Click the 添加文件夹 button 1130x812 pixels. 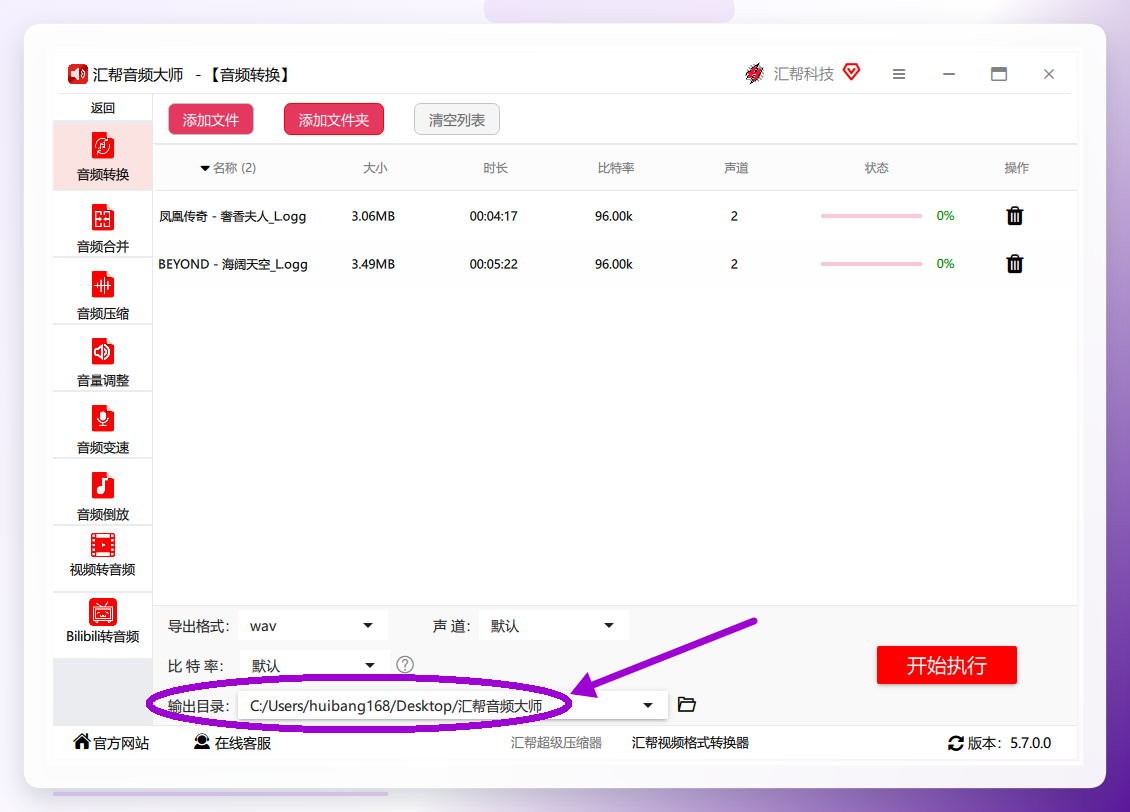pyautogui.click(x=334, y=120)
